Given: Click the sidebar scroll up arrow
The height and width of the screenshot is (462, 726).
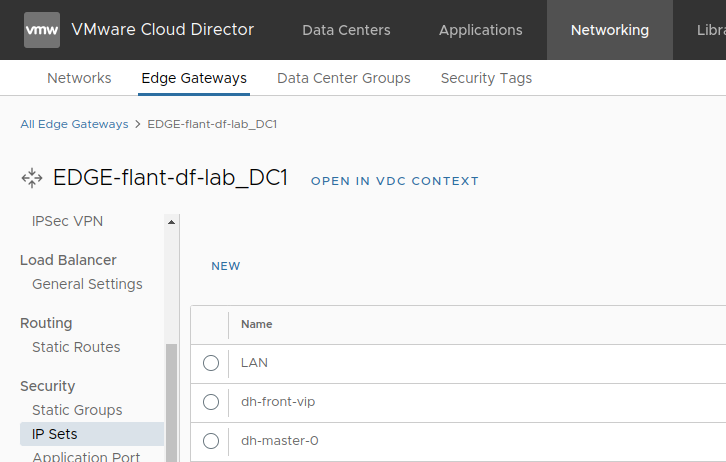Looking at the screenshot, I should pos(171,222).
